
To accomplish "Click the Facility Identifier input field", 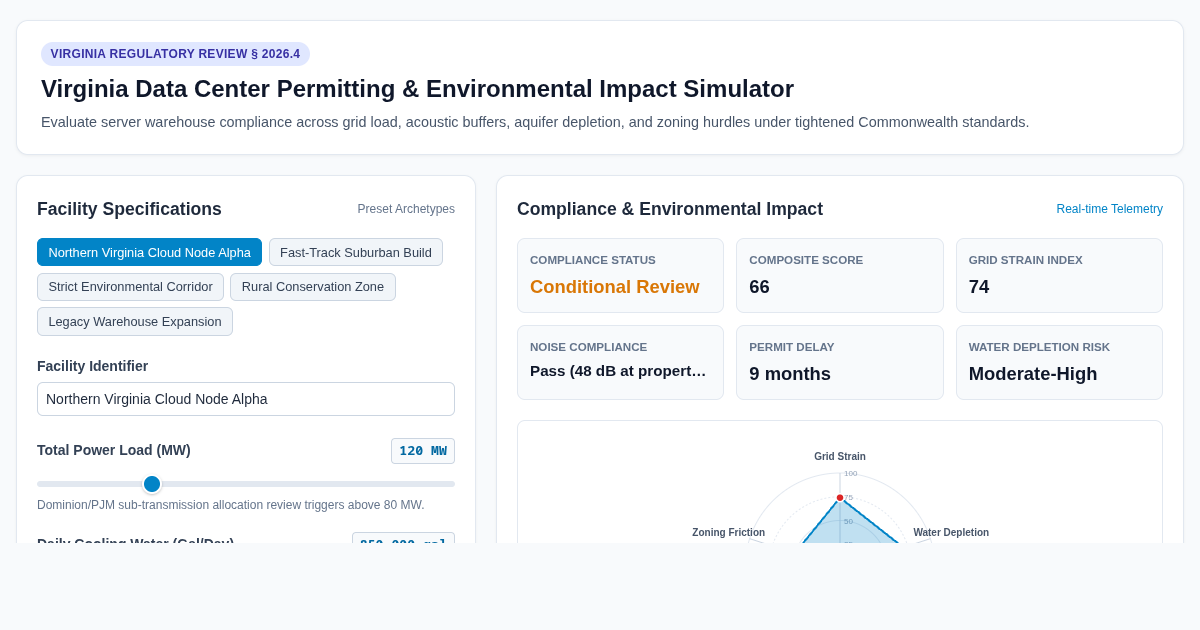I will coord(246,399).
